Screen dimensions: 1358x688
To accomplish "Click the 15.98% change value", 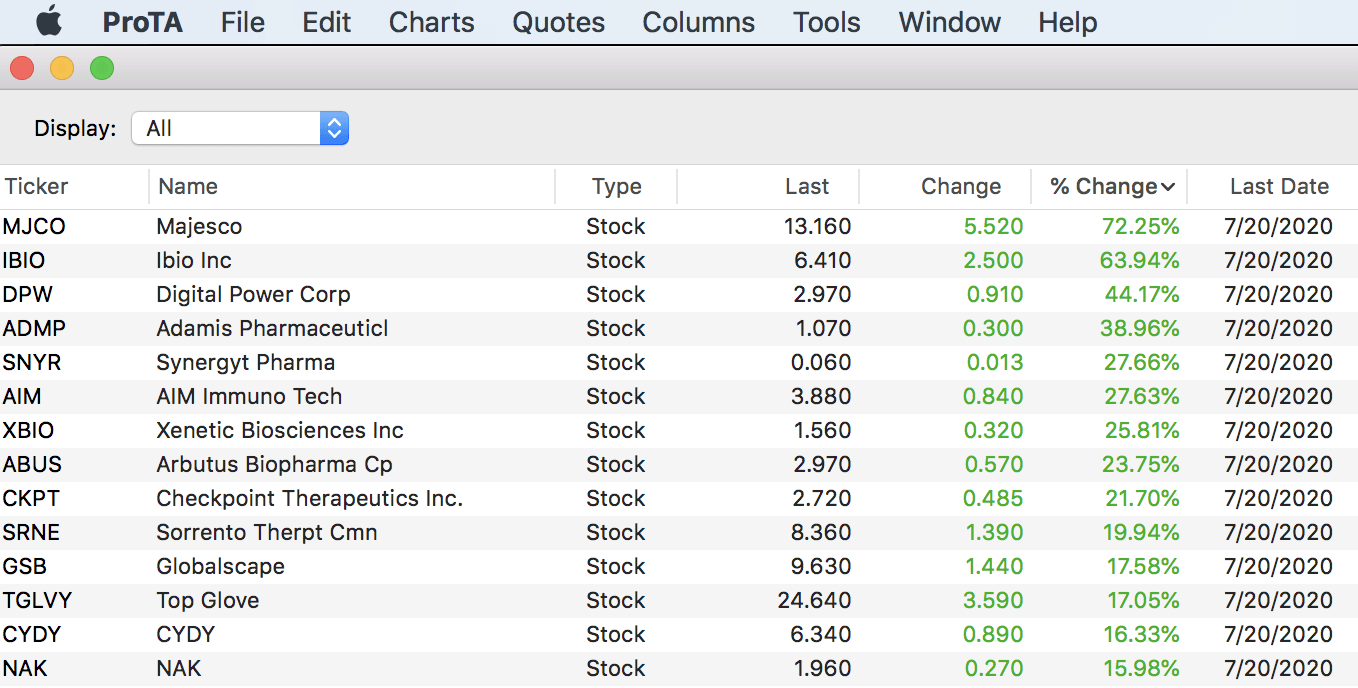I will (x=1142, y=668).
